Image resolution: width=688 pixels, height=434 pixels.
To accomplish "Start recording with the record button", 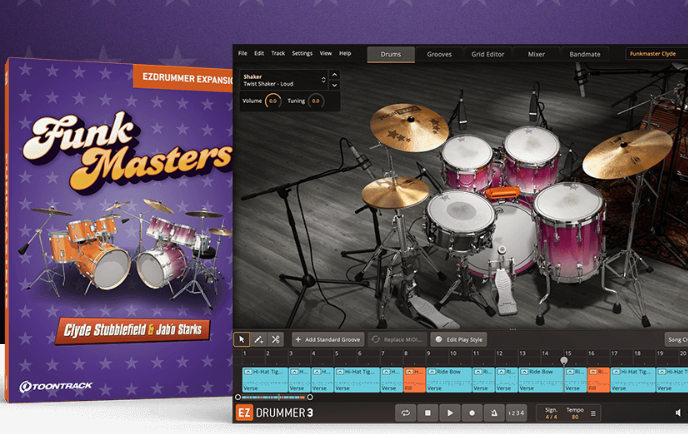I will [x=472, y=413].
